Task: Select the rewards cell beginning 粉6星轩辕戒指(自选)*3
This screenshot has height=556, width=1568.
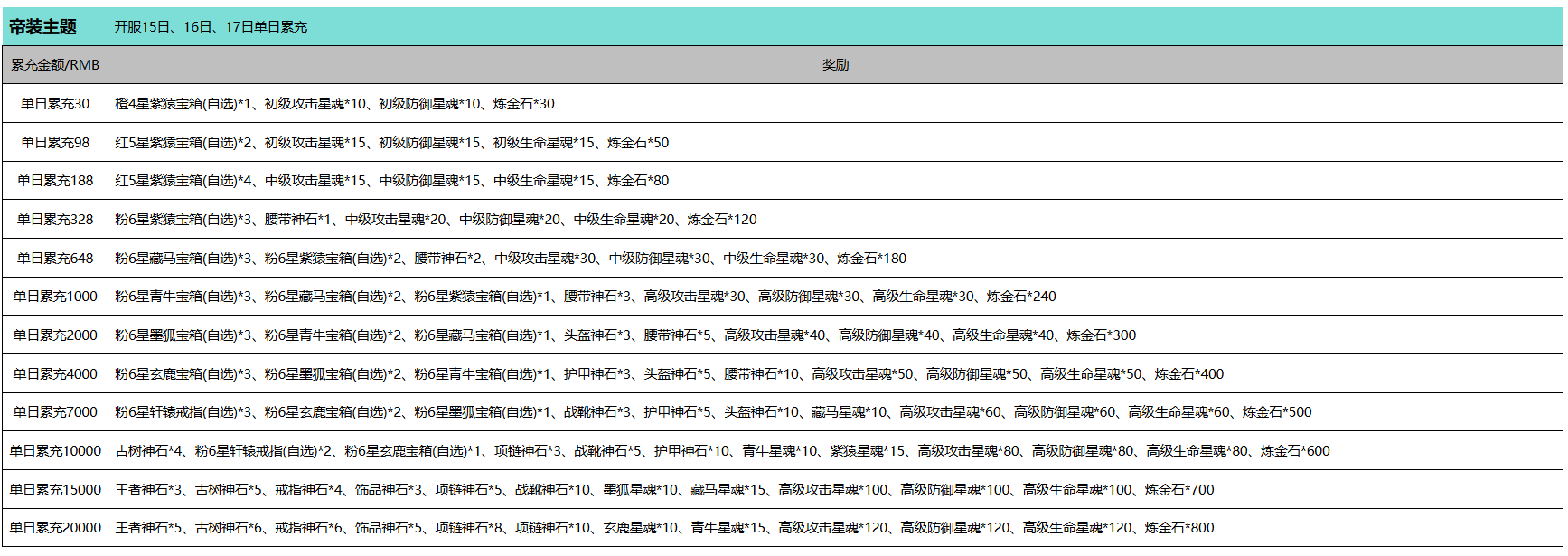Action: 713,412
